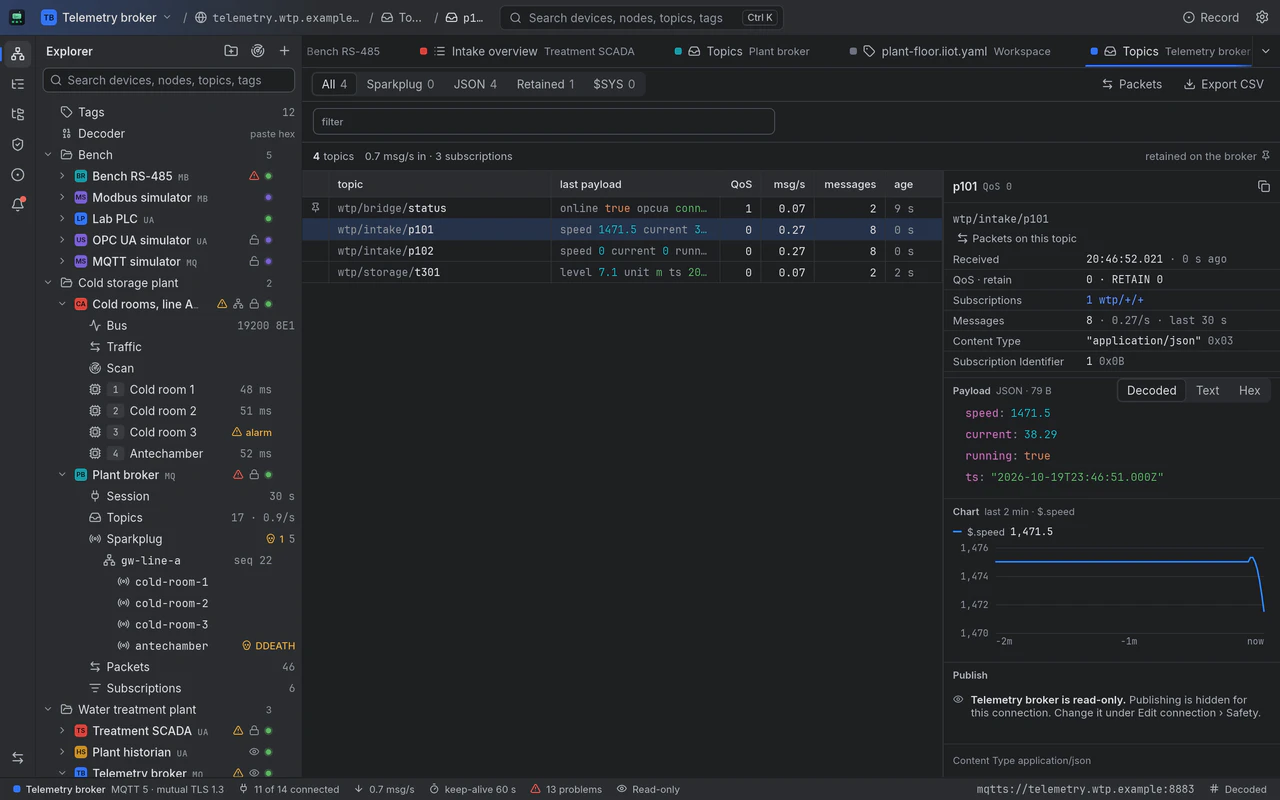
Task: Click the pin icon on the wtp/bridge/status row
Action: click(x=315, y=208)
